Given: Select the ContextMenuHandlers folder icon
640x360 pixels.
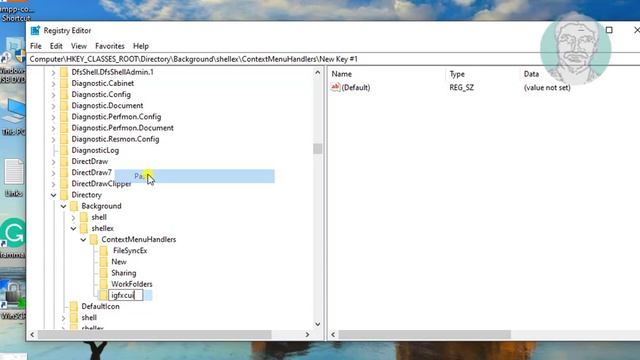Looking at the screenshot, I should 94,239.
